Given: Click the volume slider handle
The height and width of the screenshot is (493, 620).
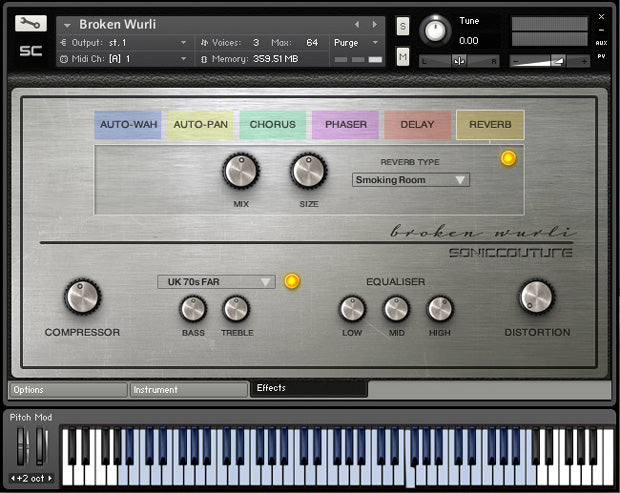Looking at the screenshot, I should [x=558, y=61].
